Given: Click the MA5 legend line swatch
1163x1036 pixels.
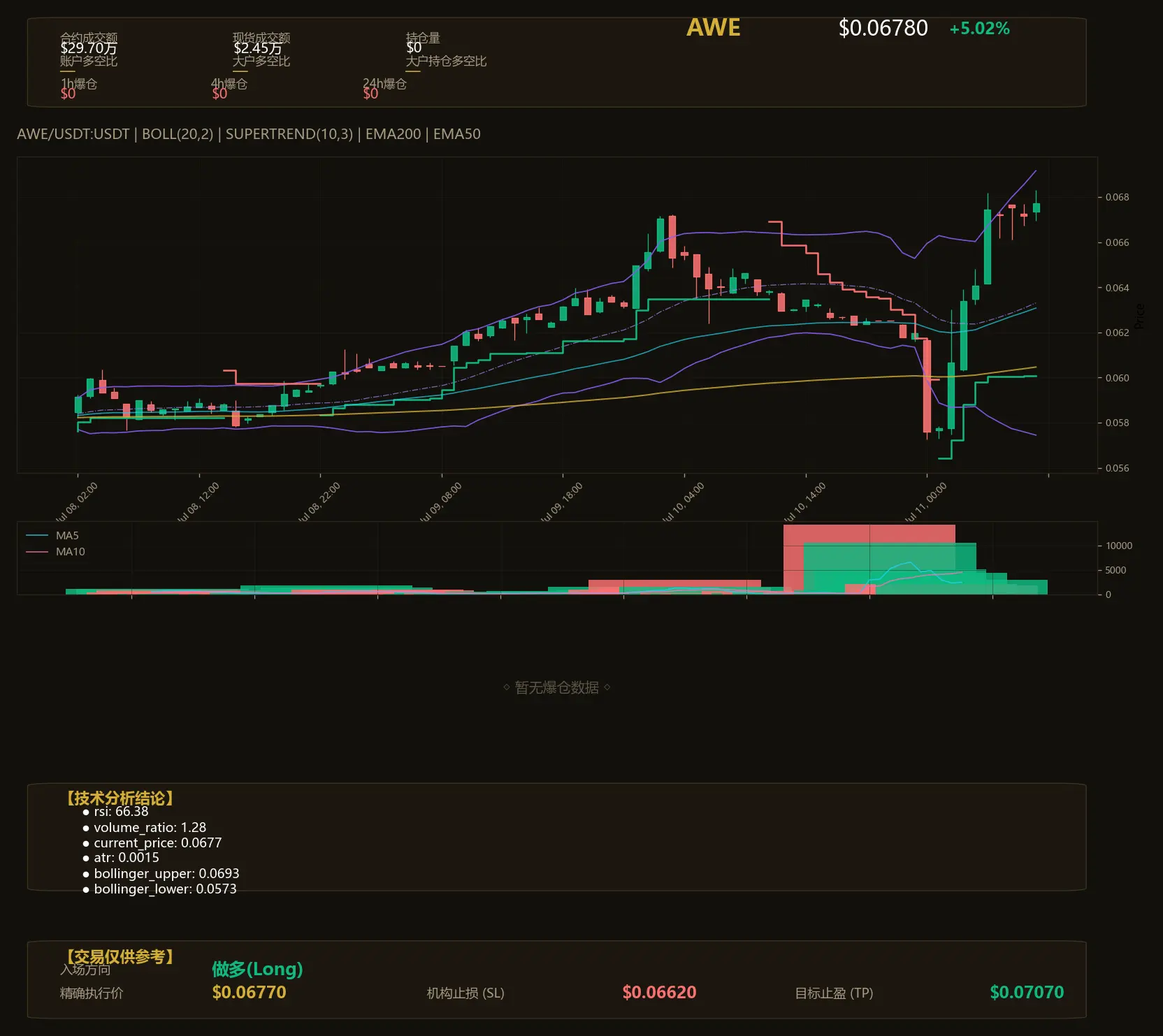Looking at the screenshot, I should point(36,536).
